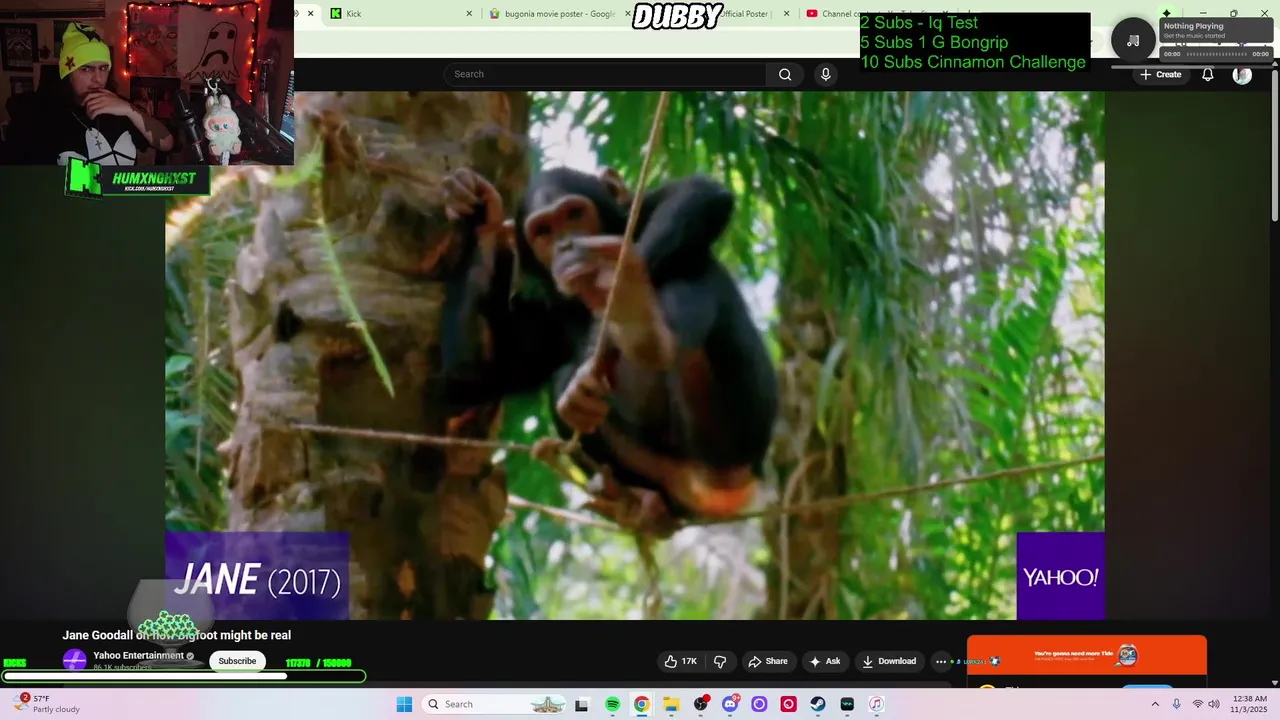This screenshot has width=1280, height=720.
Task: Click the taskbar microphone tray icon
Action: click(x=1176, y=704)
